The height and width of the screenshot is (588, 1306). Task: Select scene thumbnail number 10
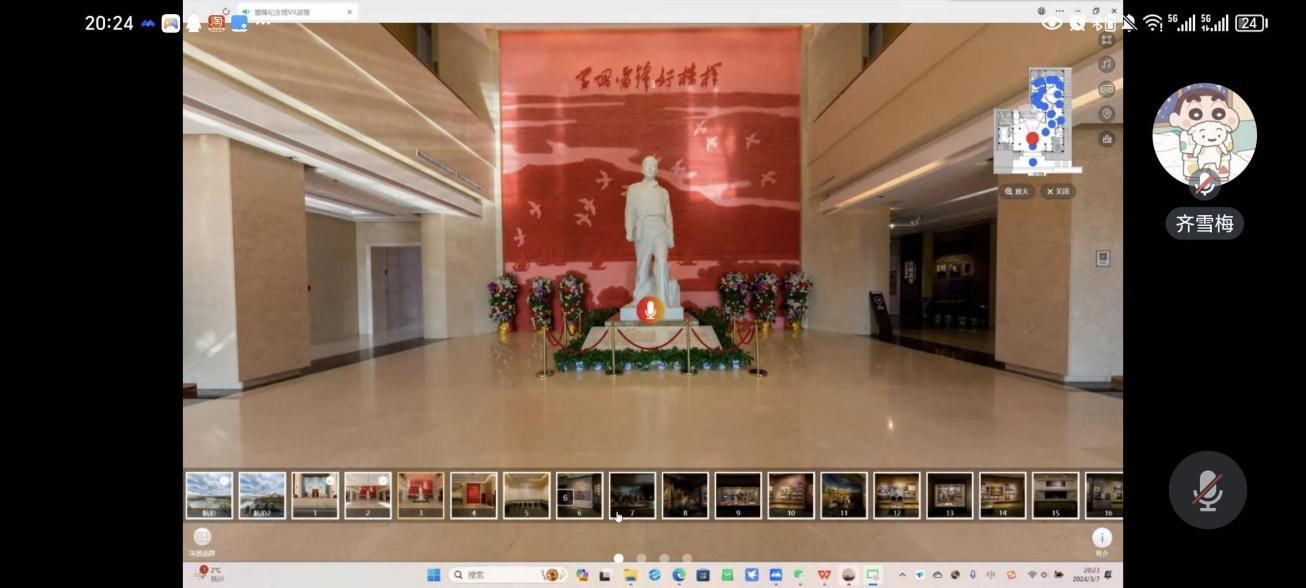(x=791, y=495)
